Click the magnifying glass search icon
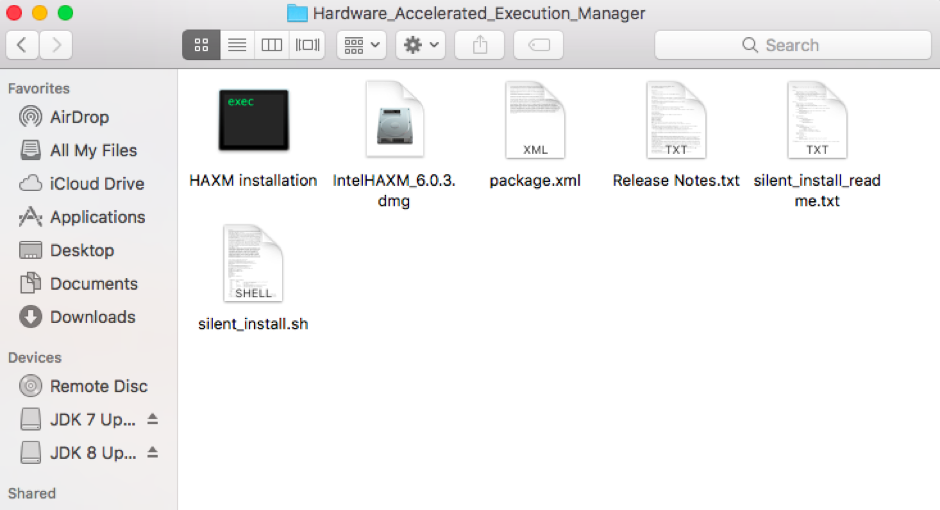Image resolution: width=940 pixels, height=510 pixels. [749, 45]
